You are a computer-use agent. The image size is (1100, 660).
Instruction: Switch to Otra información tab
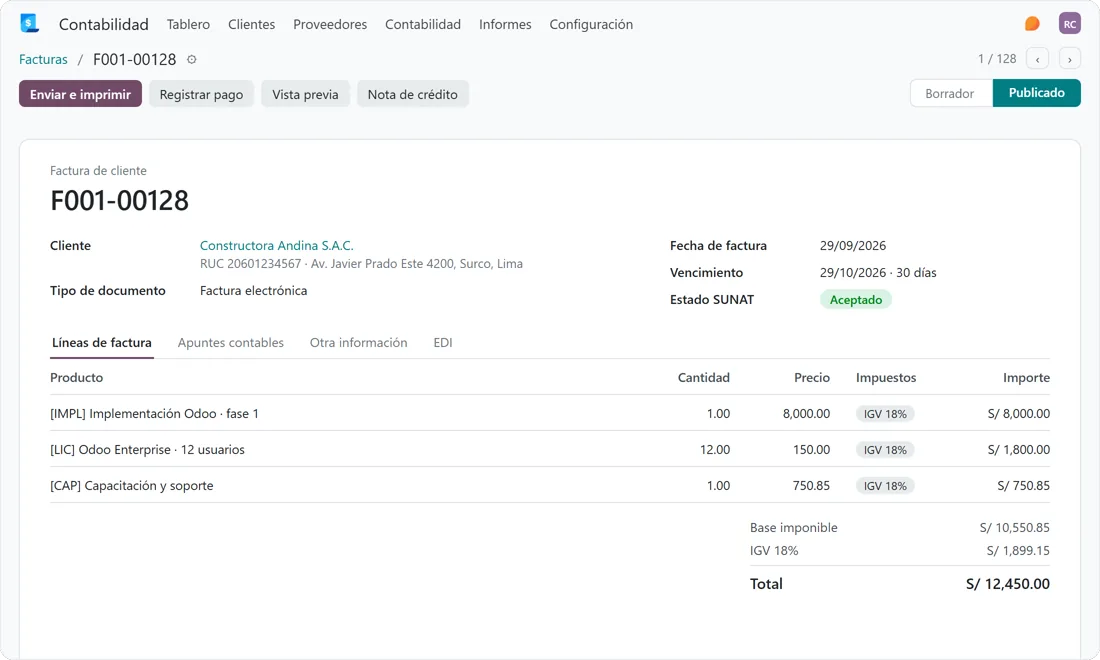[358, 343]
